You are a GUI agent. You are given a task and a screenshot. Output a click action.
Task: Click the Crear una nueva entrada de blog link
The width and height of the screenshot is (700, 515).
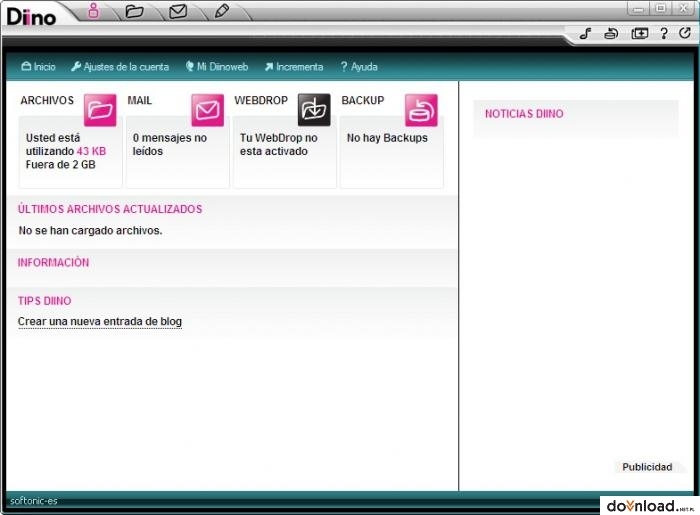[x=100, y=321]
